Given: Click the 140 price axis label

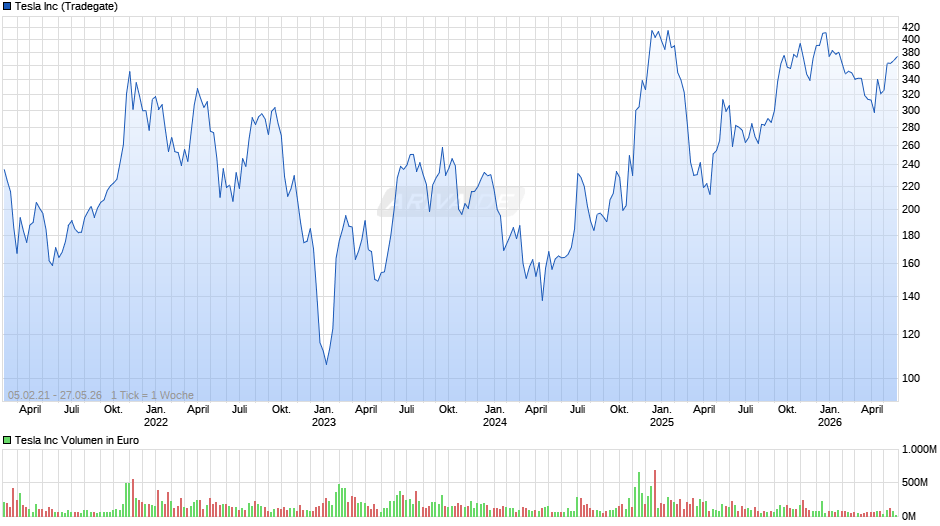Looking at the screenshot, I should [911, 296].
